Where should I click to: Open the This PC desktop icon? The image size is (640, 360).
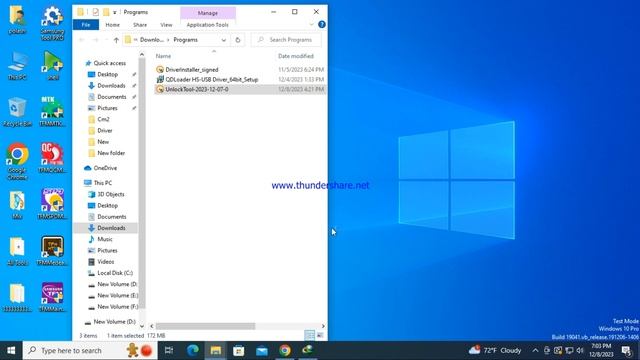[17, 66]
